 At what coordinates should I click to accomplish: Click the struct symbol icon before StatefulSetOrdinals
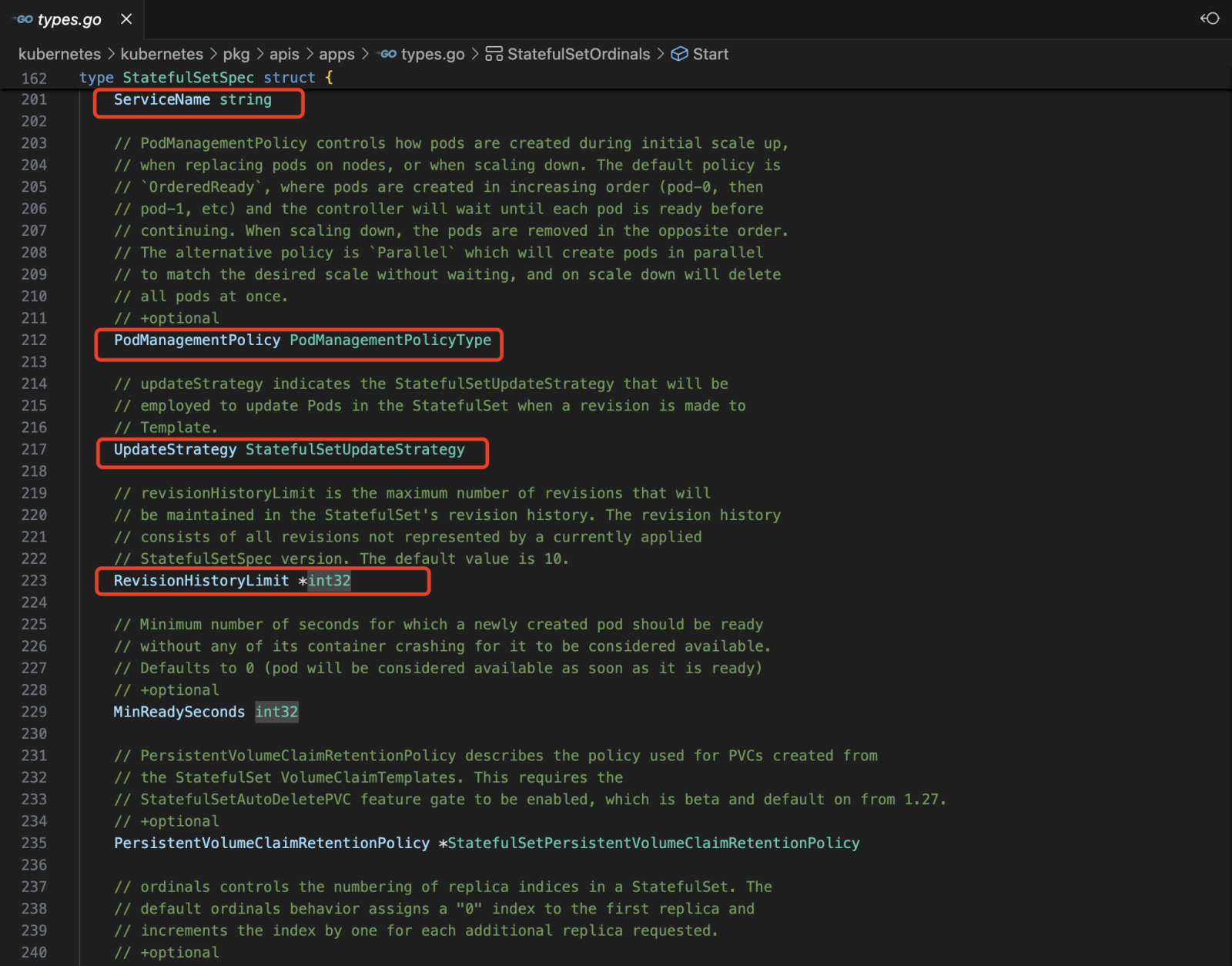[494, 54]
